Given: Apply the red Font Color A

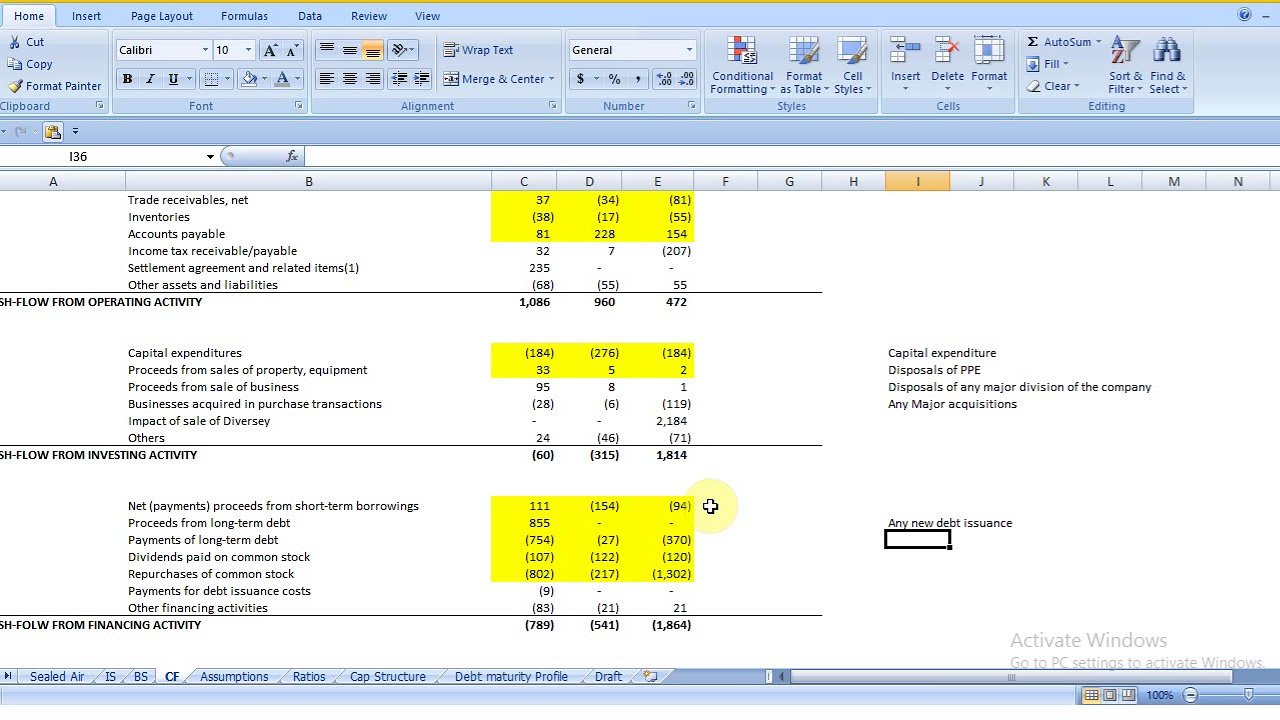Looking at the screenshot, I should (283, 79).
